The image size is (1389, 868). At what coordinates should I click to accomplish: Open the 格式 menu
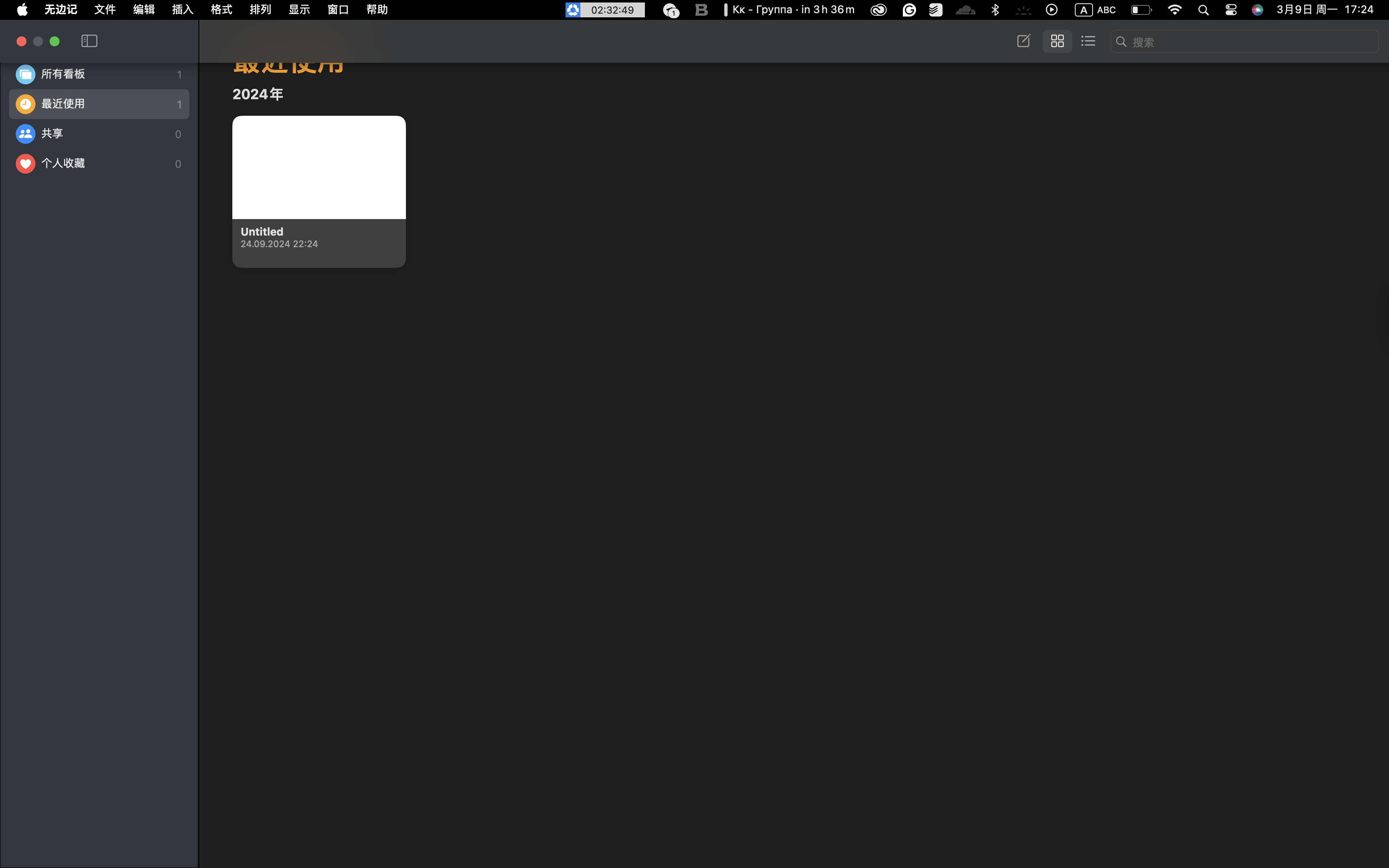(221, 10)
